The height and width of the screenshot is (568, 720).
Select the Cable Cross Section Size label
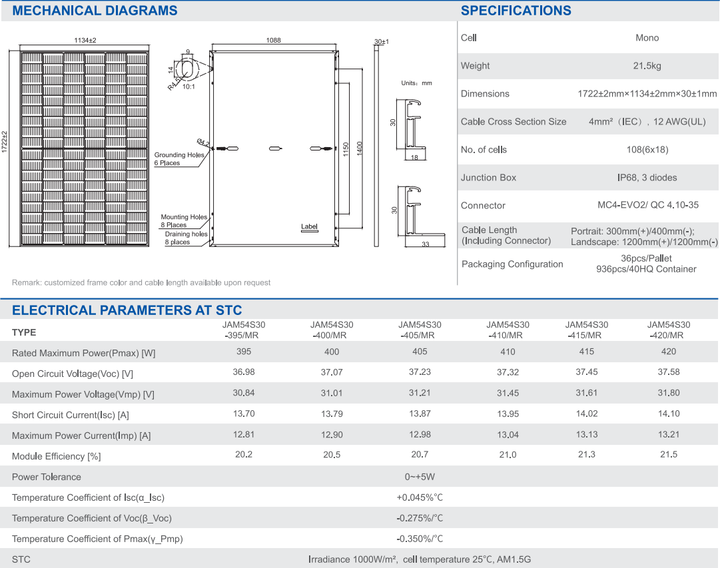pos(513,122)
